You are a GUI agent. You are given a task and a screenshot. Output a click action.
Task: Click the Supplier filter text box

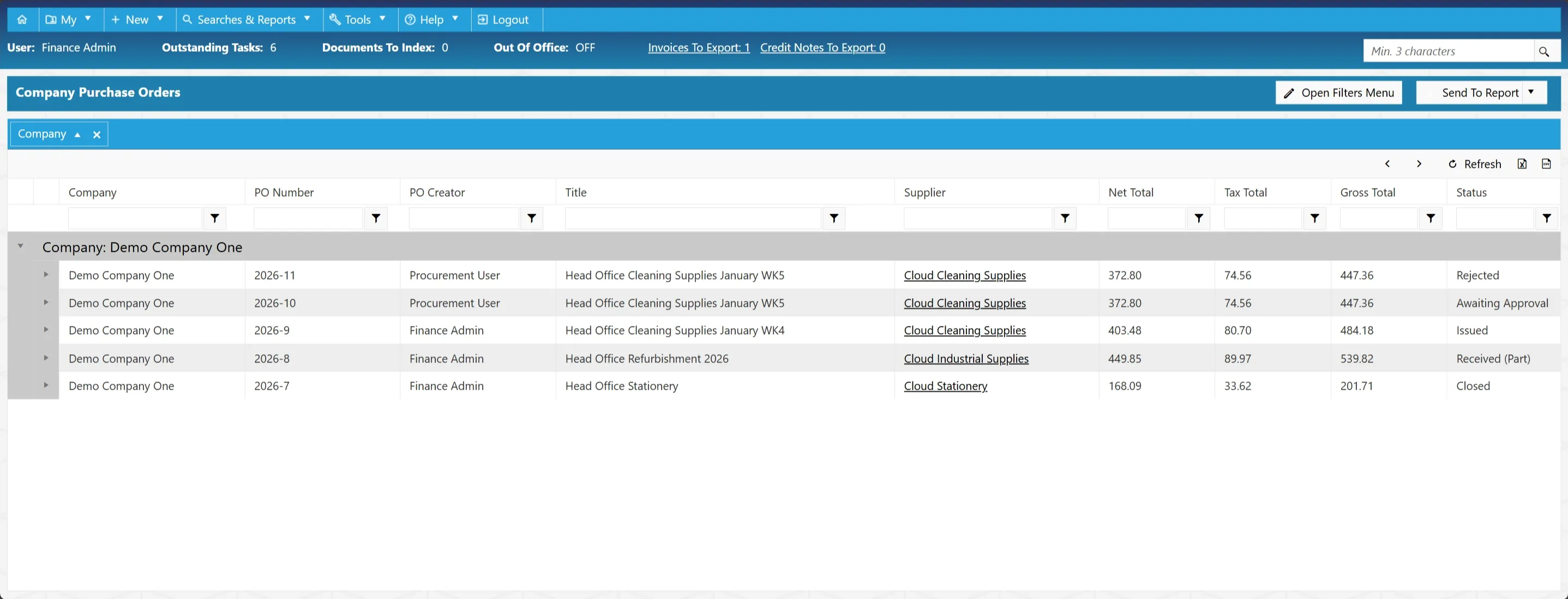coord(977,219)
